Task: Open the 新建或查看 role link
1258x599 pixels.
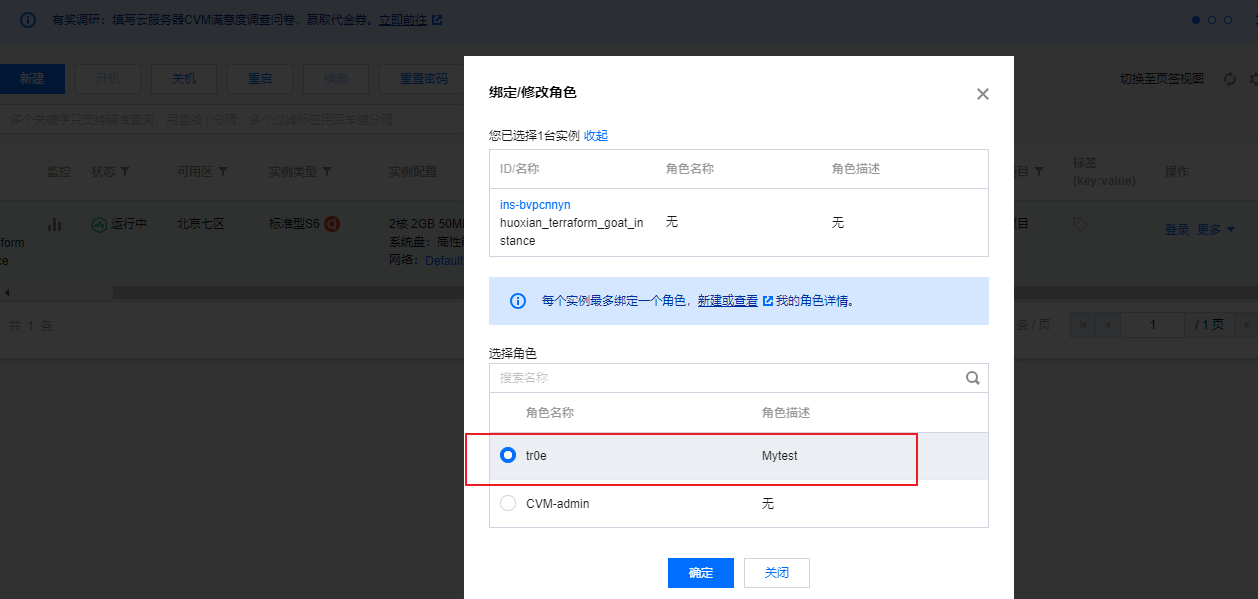Action: coord(728,300)
